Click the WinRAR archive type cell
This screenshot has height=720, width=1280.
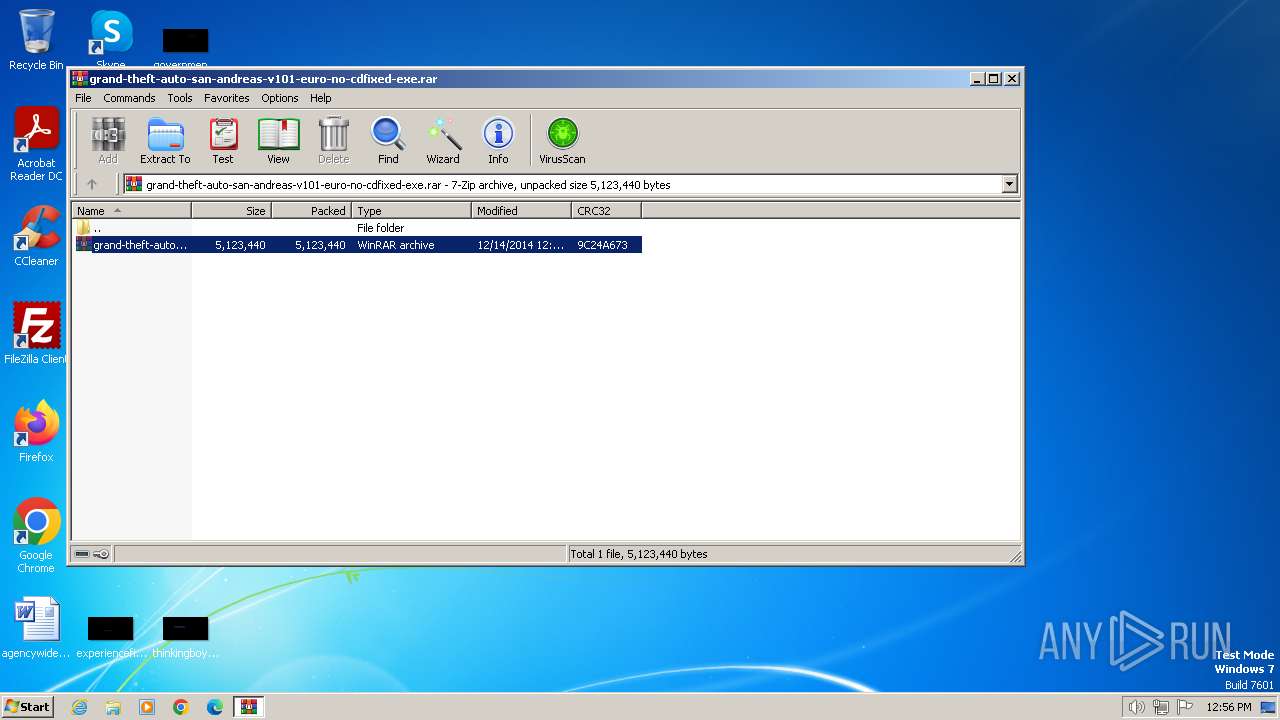pos(396,245)
